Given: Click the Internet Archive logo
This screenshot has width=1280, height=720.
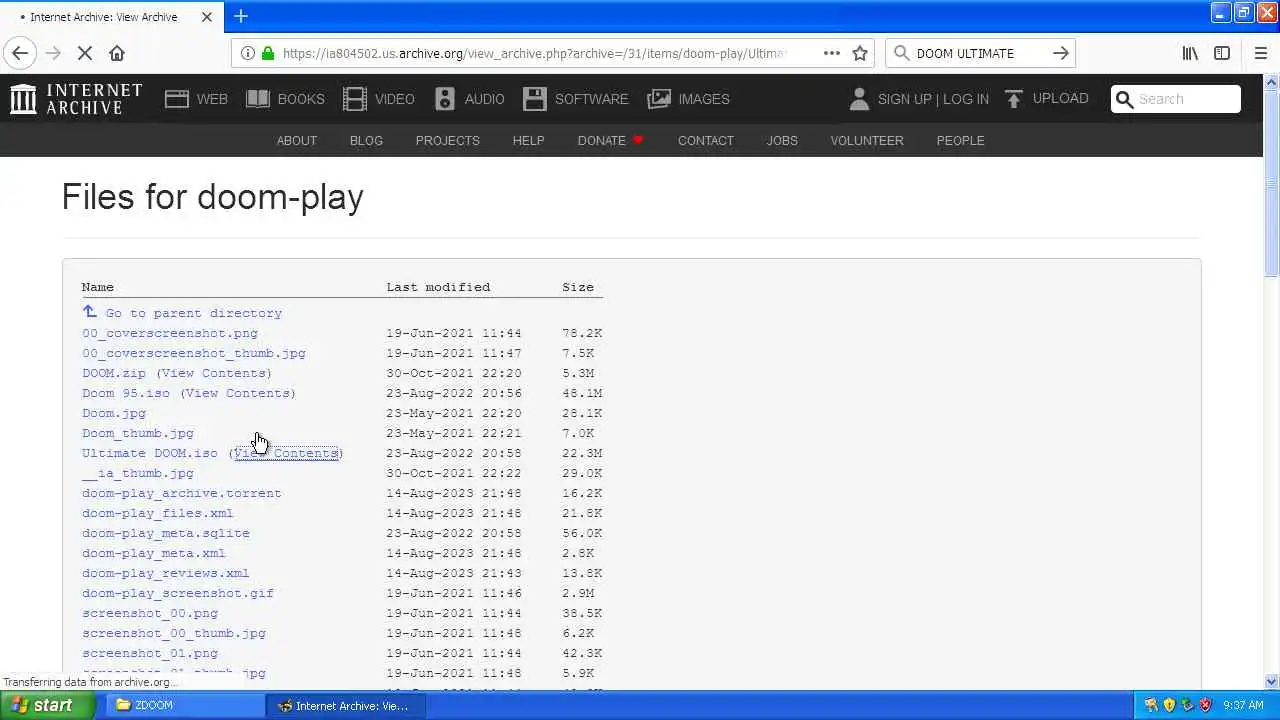Looking at the screenshot, I should (x=76, y=98).
